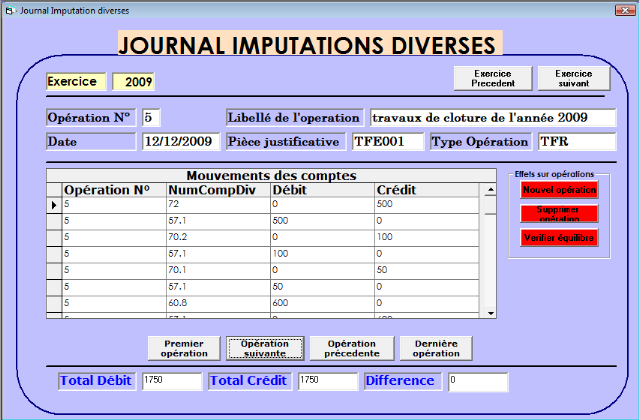639x420 pixels.
Task: Jump to Premier opération
Action: 184,348
